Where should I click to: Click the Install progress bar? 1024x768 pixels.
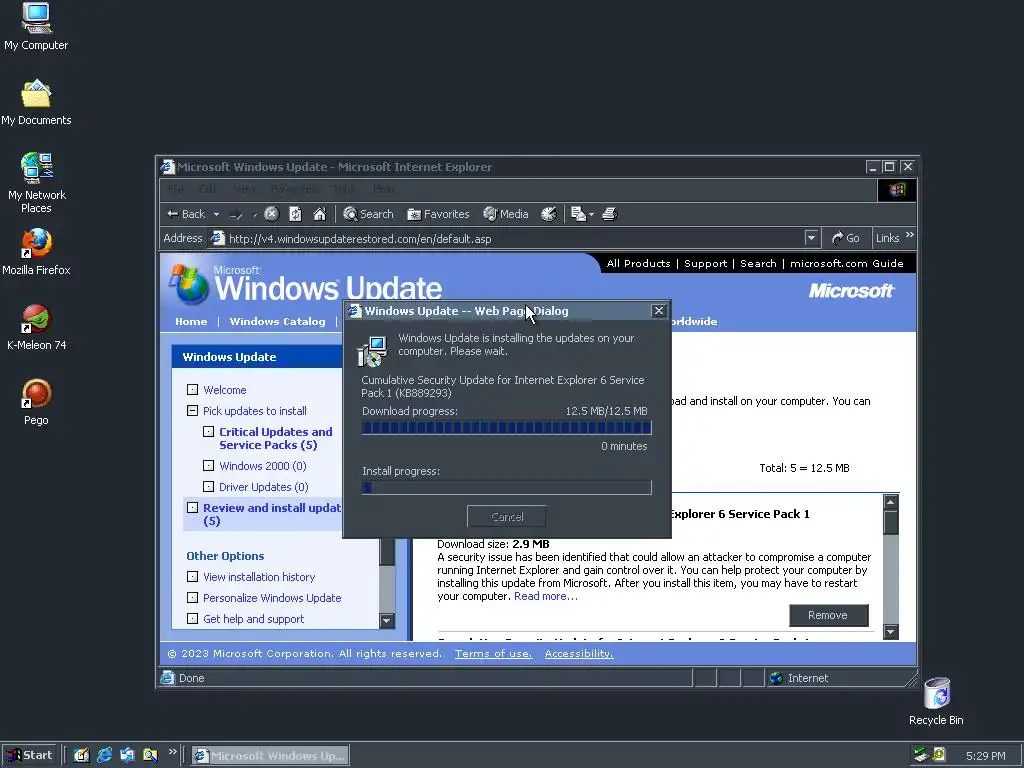(x=507, y=487)
